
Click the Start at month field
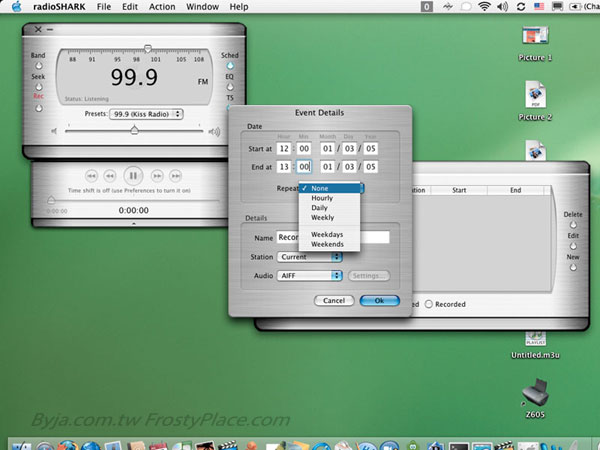coord(328,148)
